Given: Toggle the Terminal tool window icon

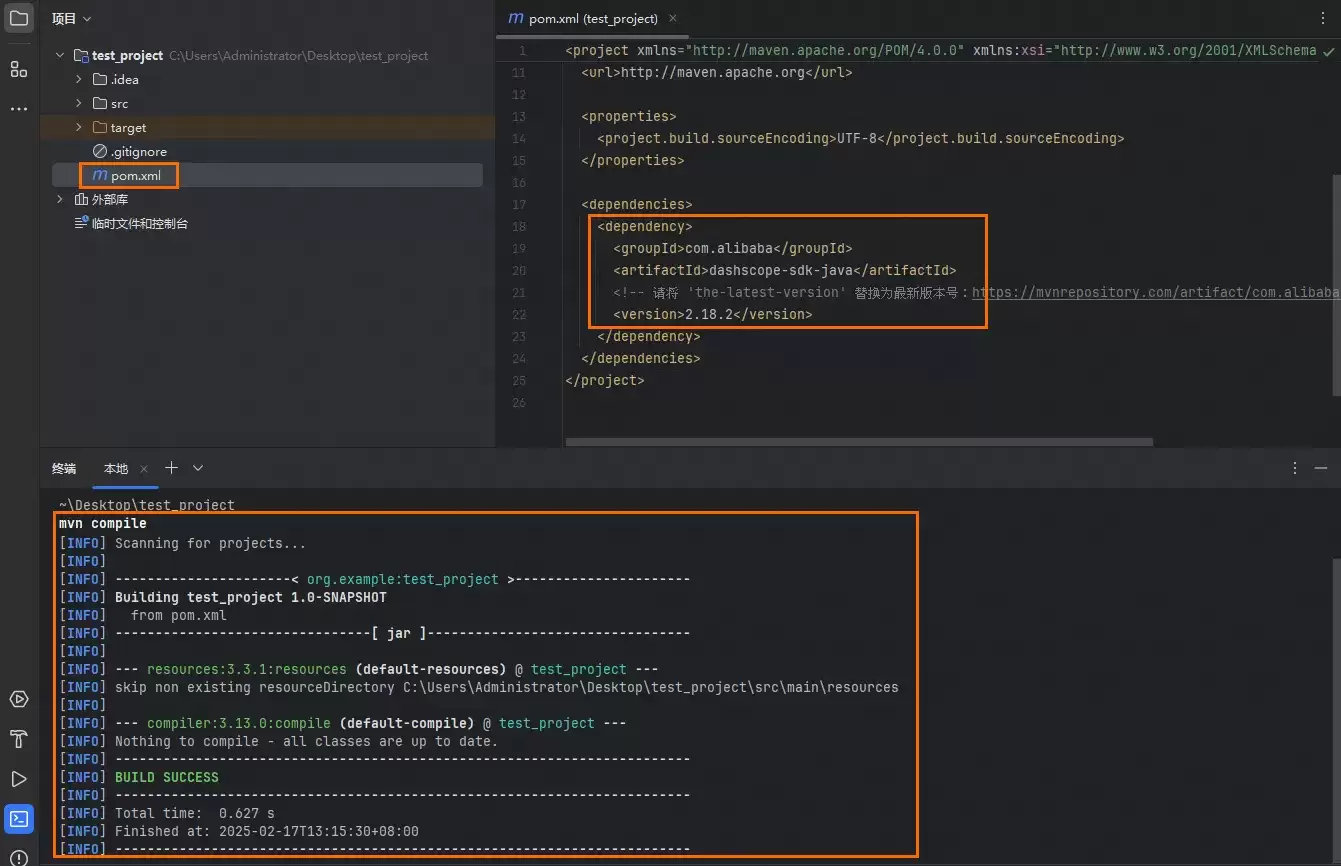Looking at the screenshot, I should pyautogui.click(x=19, y=819).
